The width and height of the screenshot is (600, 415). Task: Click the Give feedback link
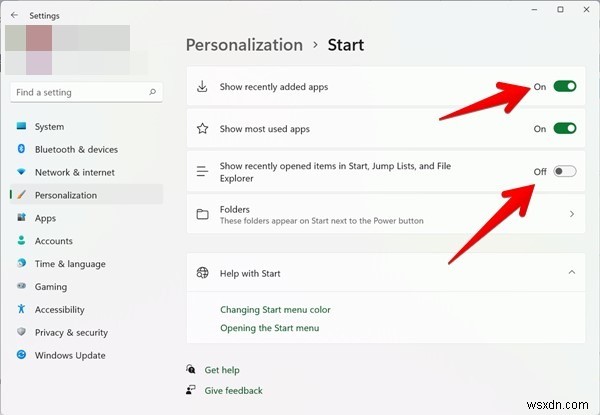coord(233,391)
